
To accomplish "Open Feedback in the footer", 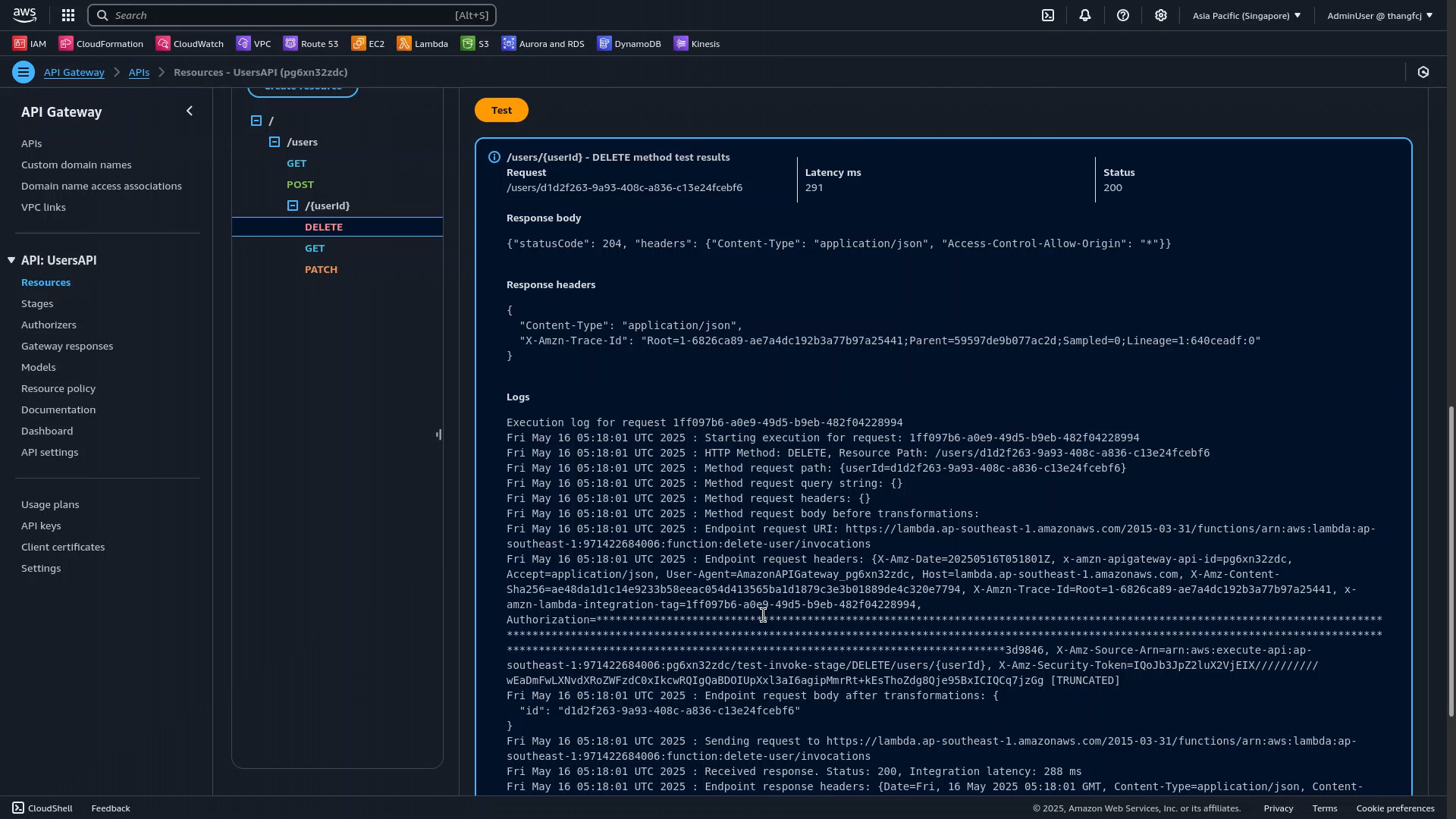I will 111,808.
